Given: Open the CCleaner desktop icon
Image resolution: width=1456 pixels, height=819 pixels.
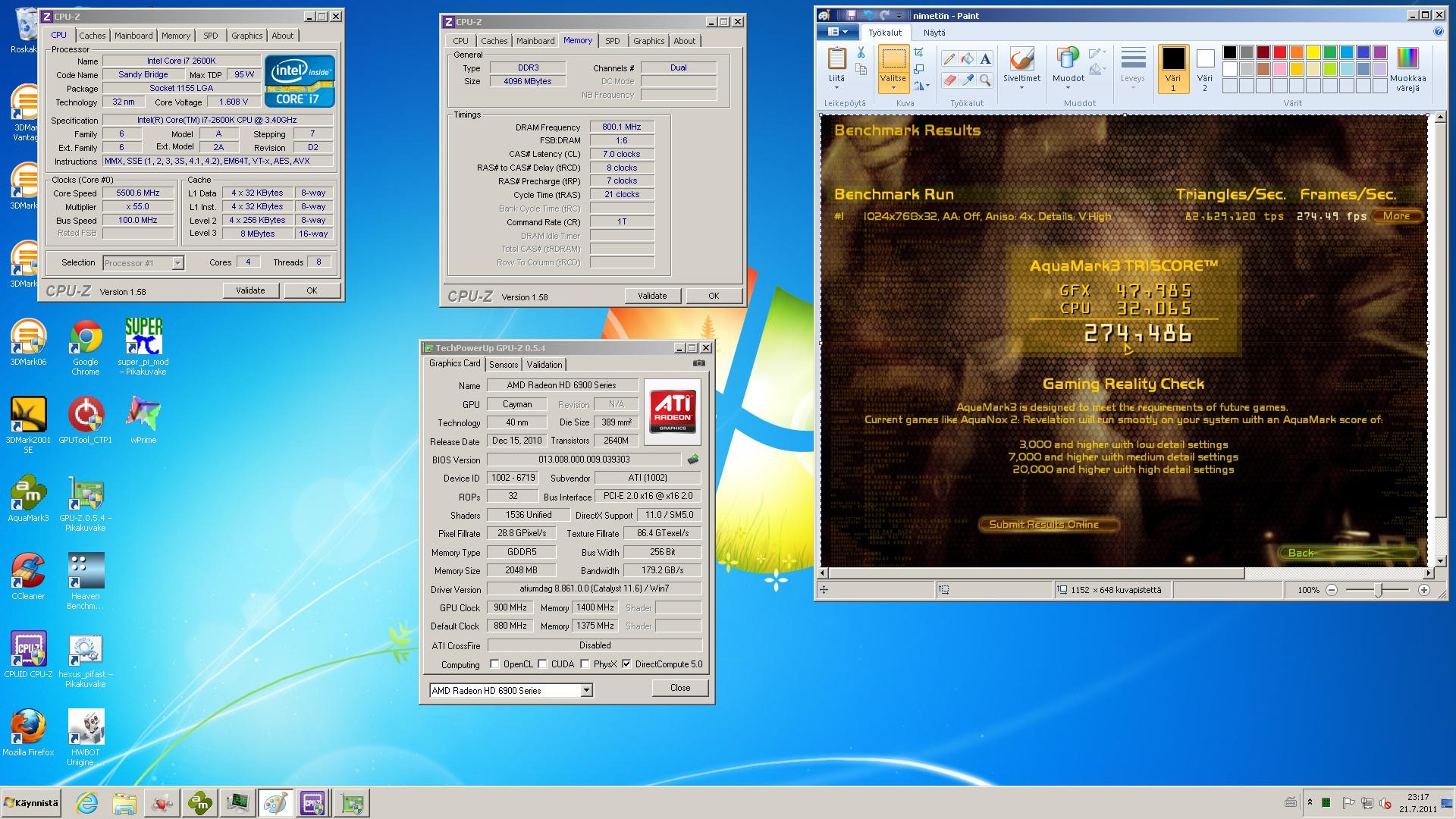Looking at the screenshot, I should tap(28, 576).
